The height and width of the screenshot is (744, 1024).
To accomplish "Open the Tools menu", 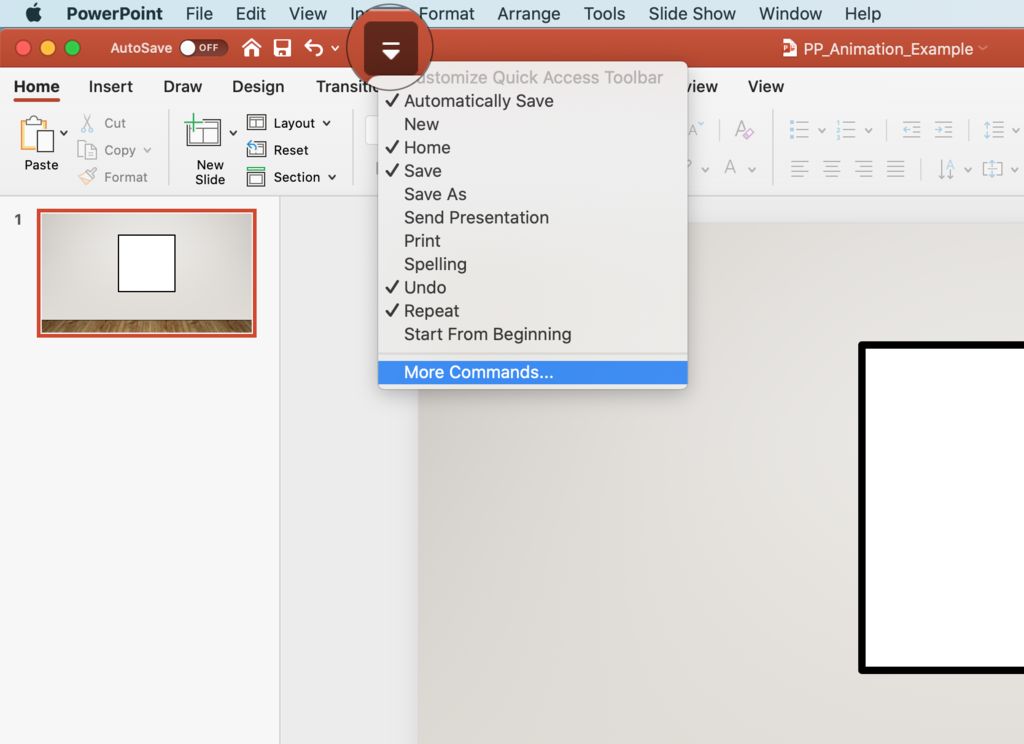I will 604,14.
